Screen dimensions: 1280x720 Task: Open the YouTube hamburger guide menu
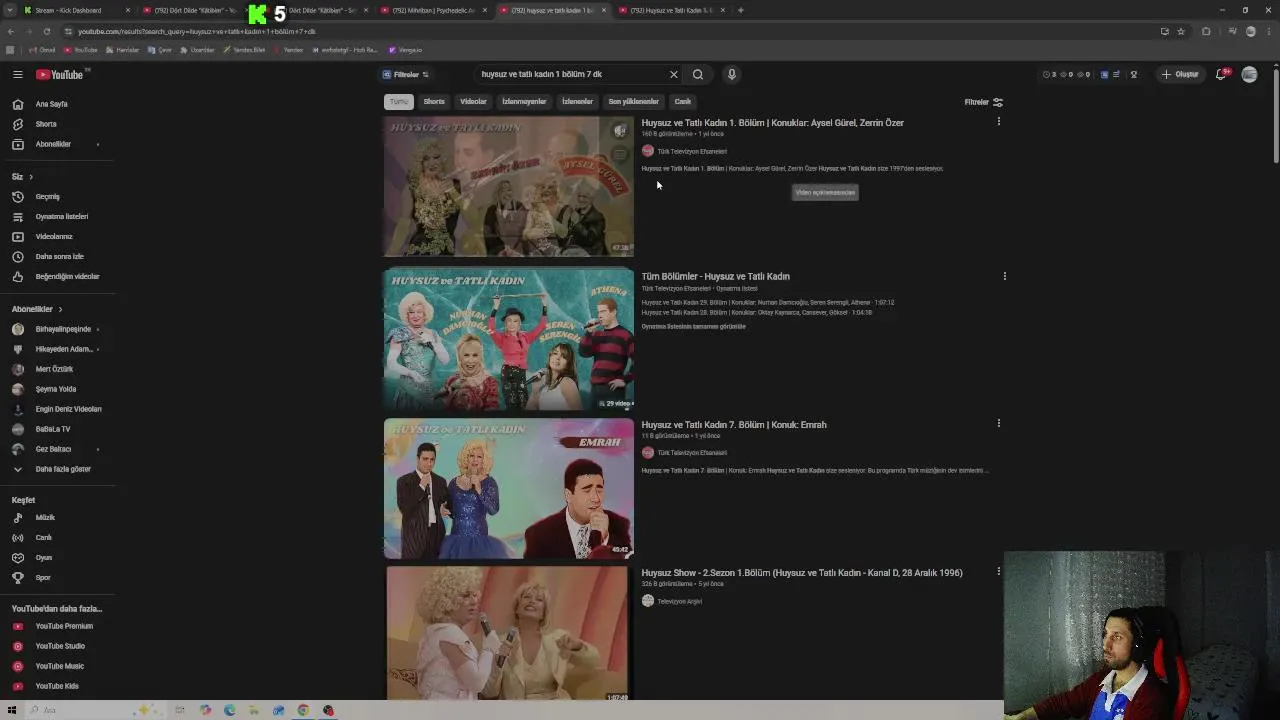pos(18,74)
